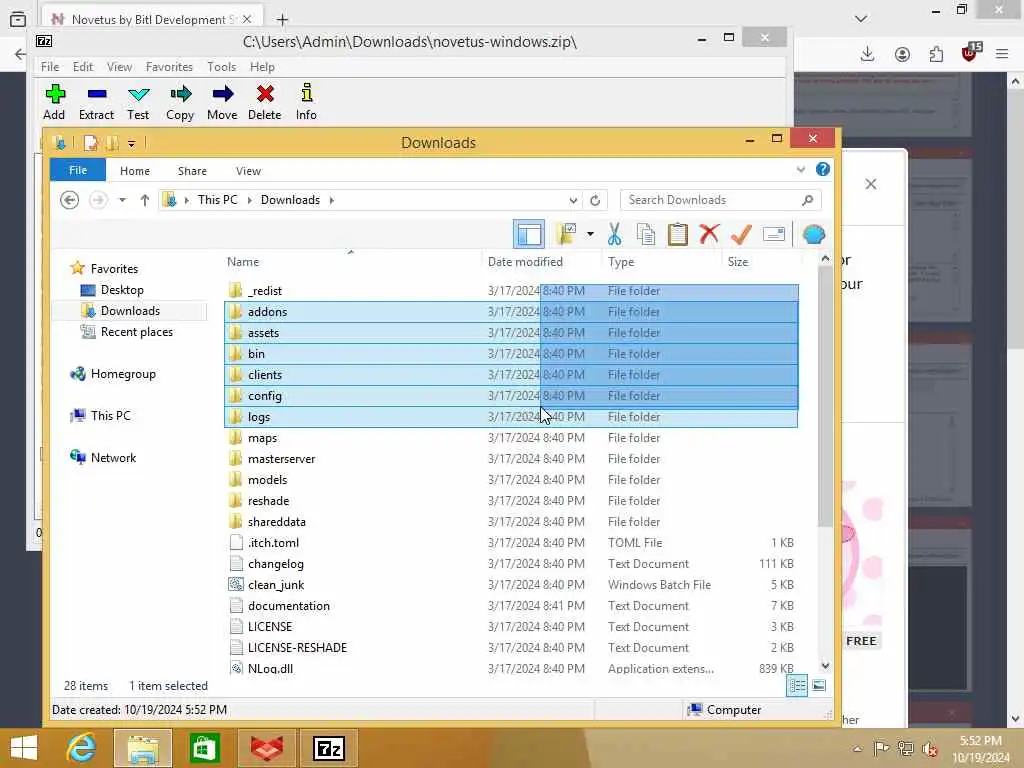Open the Share ribbon tab

[192, 170]
